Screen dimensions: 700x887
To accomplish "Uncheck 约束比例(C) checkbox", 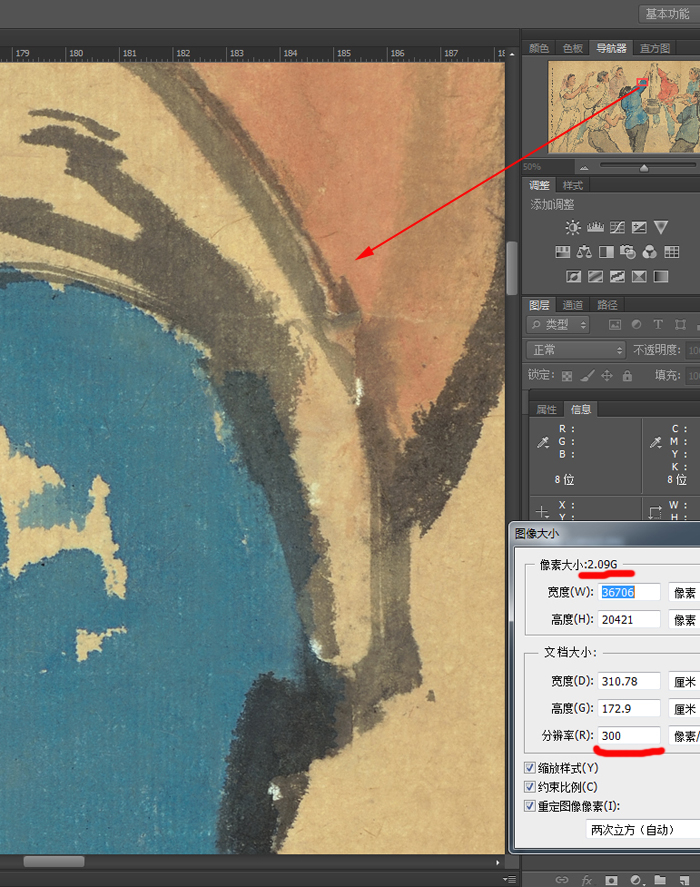I will click(530, 787).
